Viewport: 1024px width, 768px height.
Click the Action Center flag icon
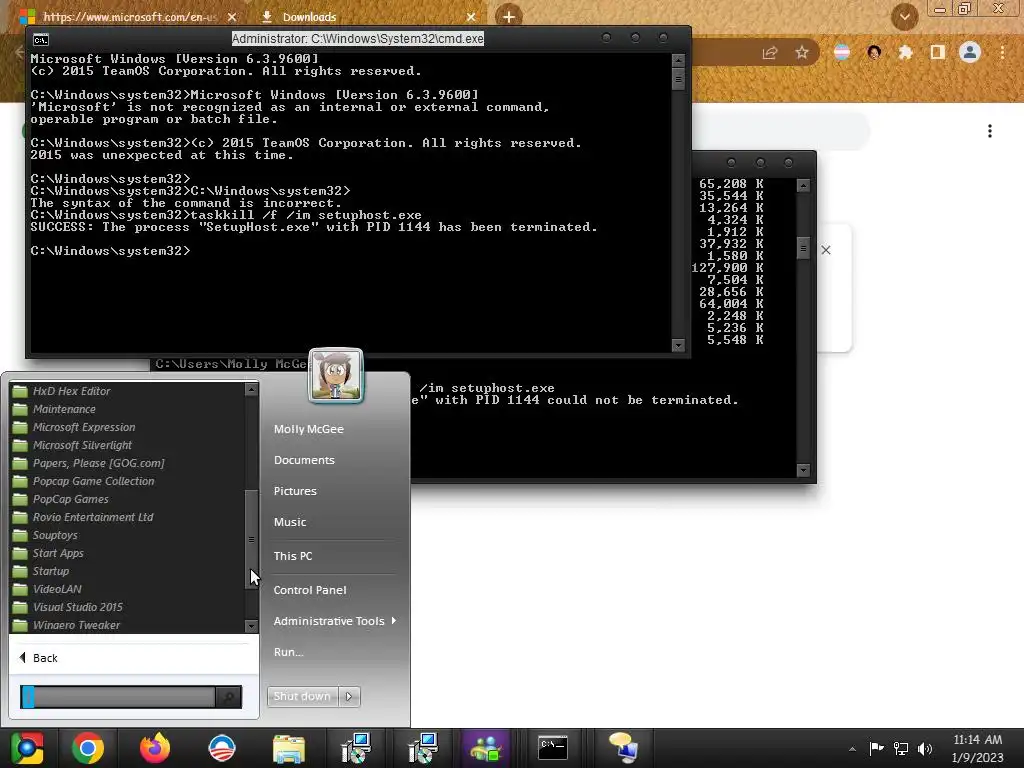point(876,748)
